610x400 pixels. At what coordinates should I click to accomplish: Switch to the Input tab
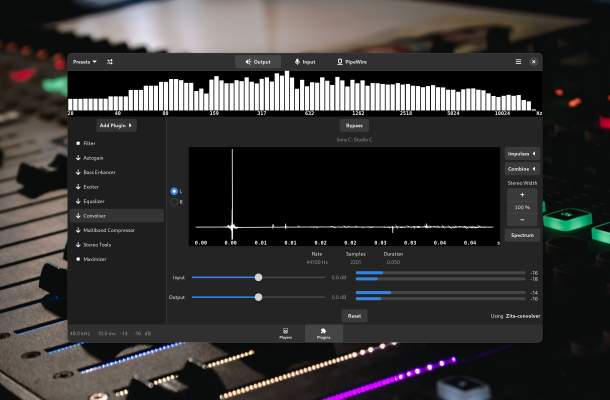305,62
